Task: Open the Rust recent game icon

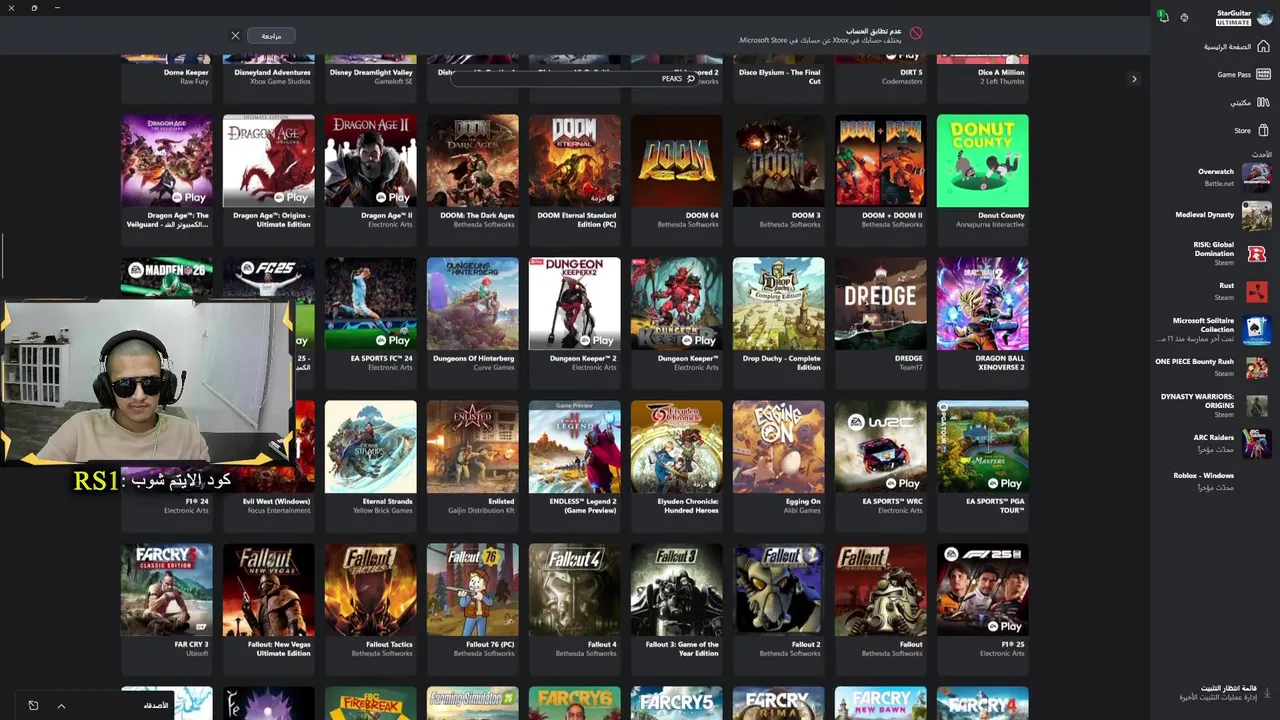Action: coord(1256,290)
